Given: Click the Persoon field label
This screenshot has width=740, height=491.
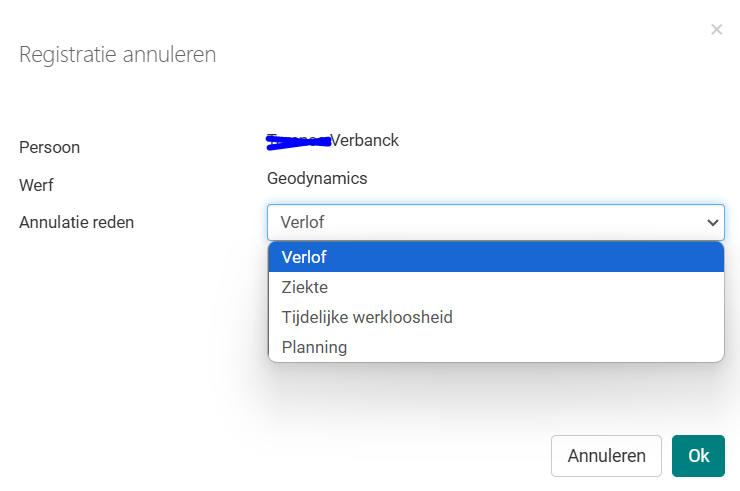Looking at the screenshot, I should click(49, 147).
